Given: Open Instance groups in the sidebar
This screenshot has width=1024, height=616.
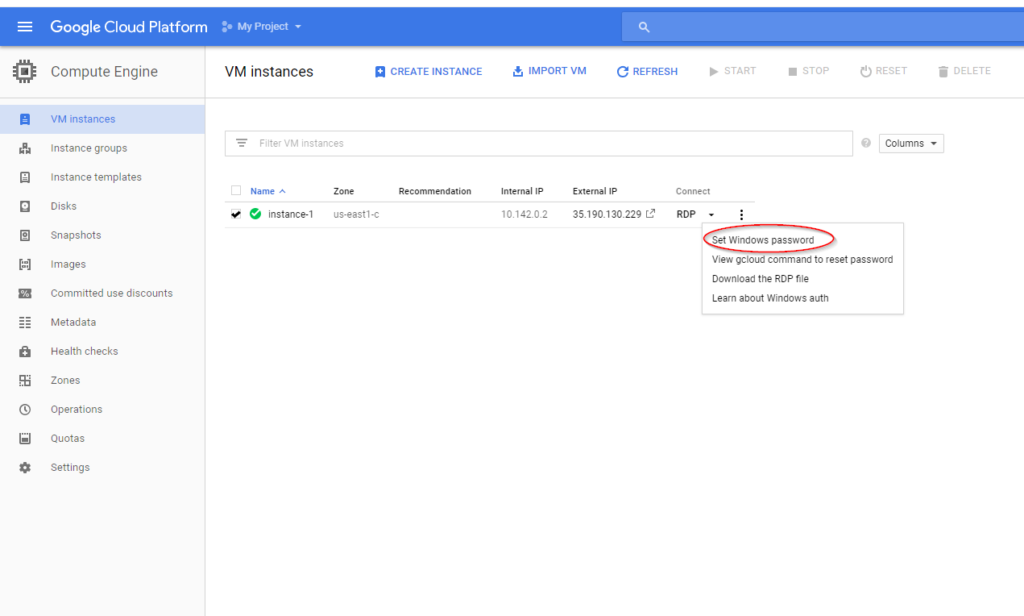Looking at the screenshot, I should pos(89,148).
